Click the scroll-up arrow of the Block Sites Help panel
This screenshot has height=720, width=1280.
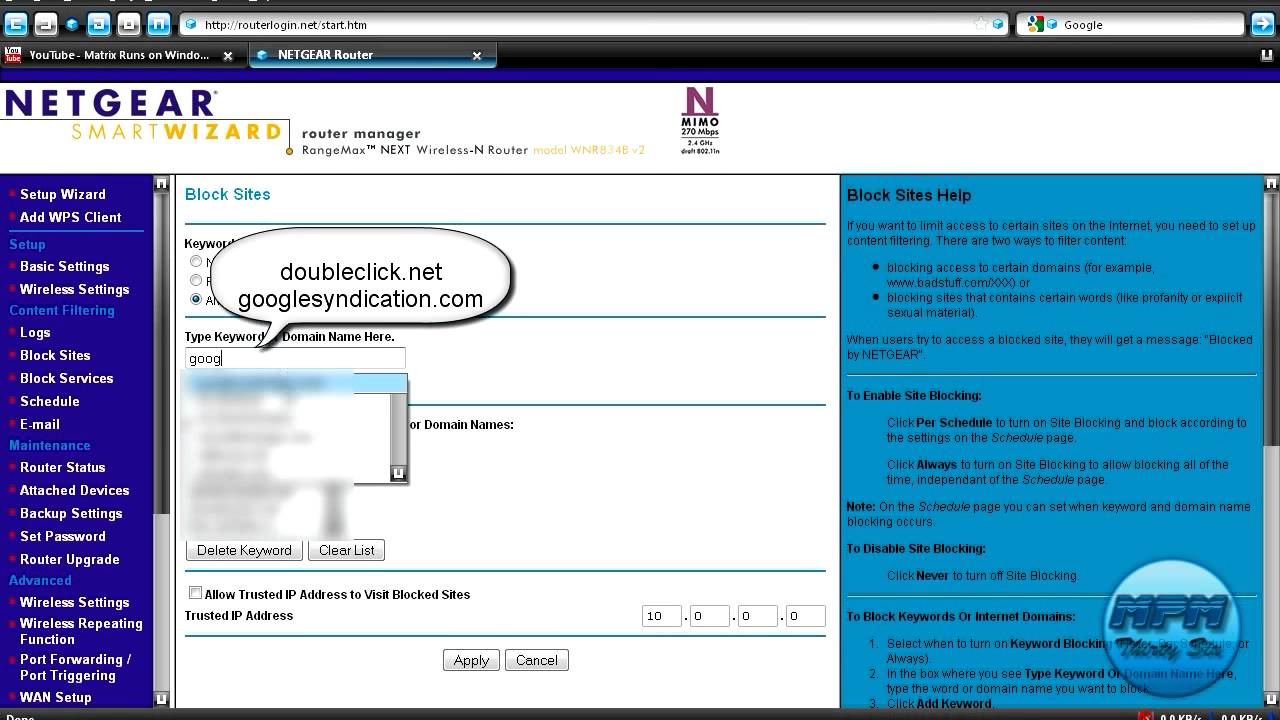coord(1272,184)
